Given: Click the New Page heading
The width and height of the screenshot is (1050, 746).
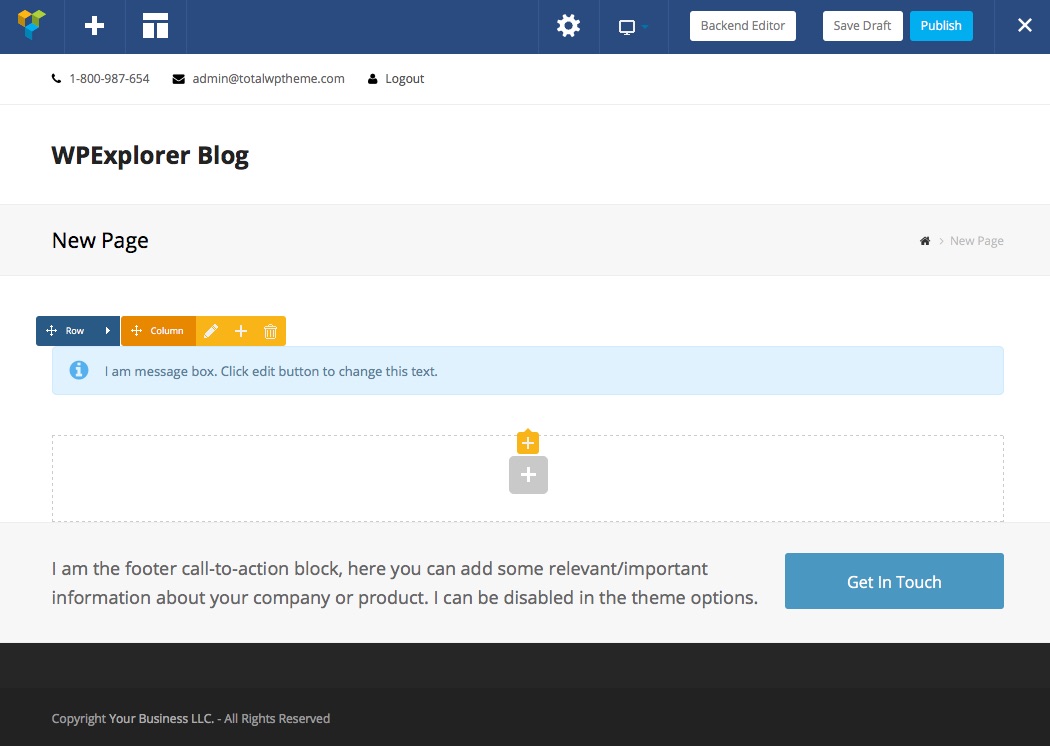Looking at the screenshot, I should (x=100, y=240).
